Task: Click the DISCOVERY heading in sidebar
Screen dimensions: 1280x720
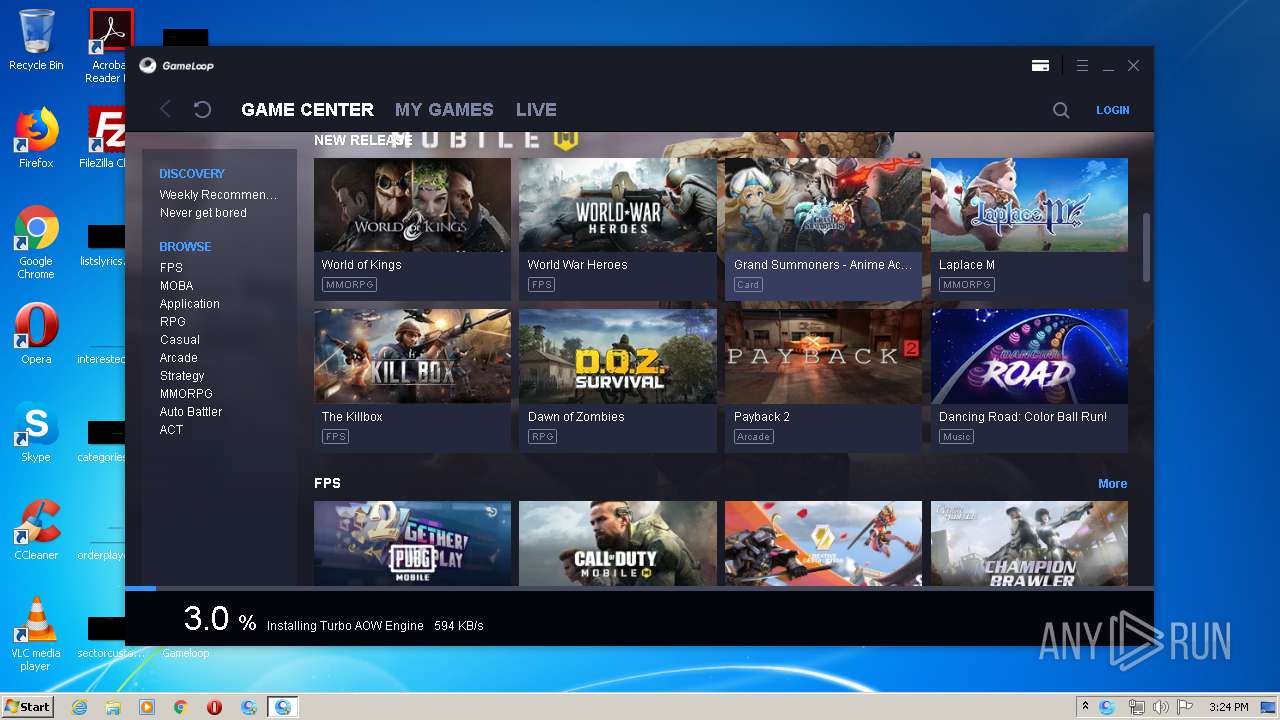Action: [192, 174]
